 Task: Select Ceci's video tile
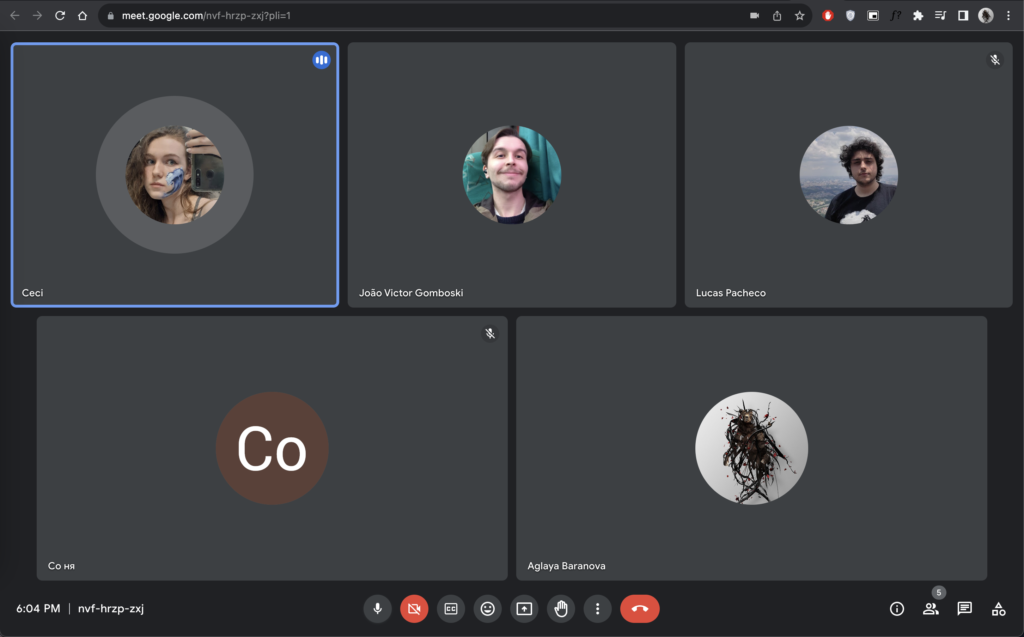tap(175, 175)
